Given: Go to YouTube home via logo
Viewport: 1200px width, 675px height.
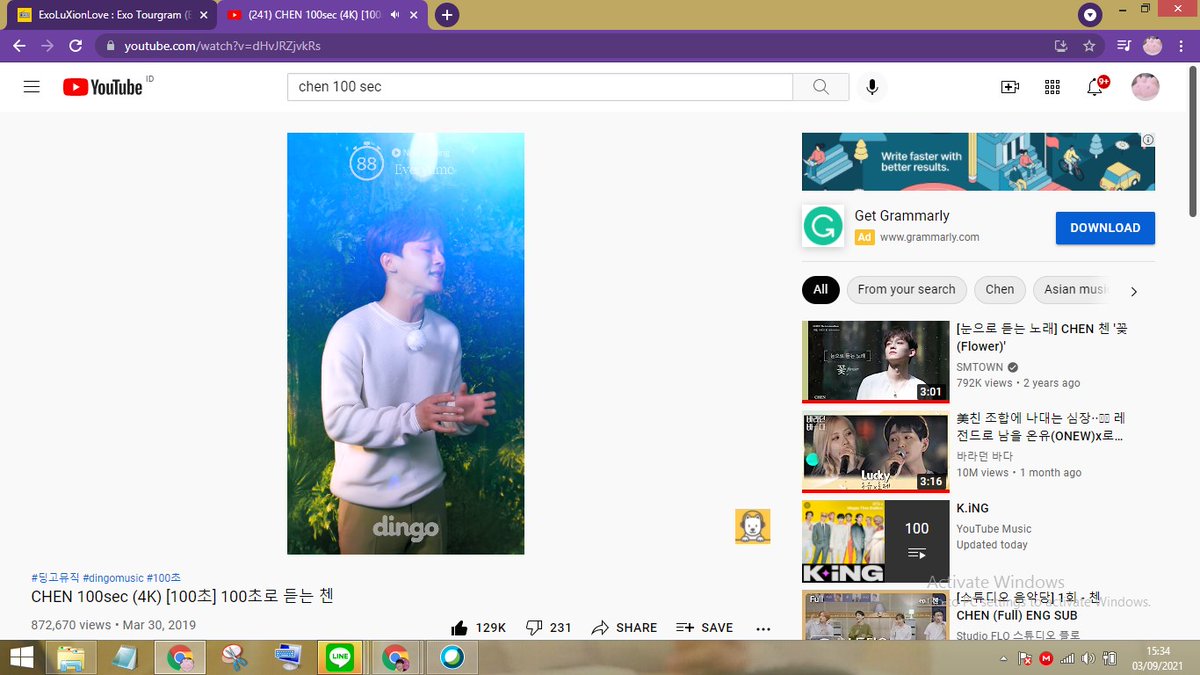Looking at the screenshot, I should [x=103, y=87].
